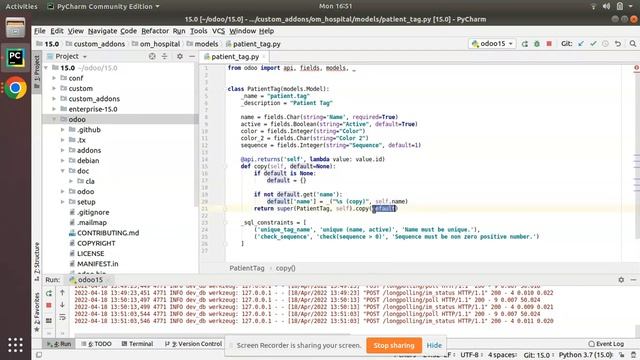Click copy() breadcrumb below editor
The width and height of the screenshot is (640, 360).
coord(285,268)
